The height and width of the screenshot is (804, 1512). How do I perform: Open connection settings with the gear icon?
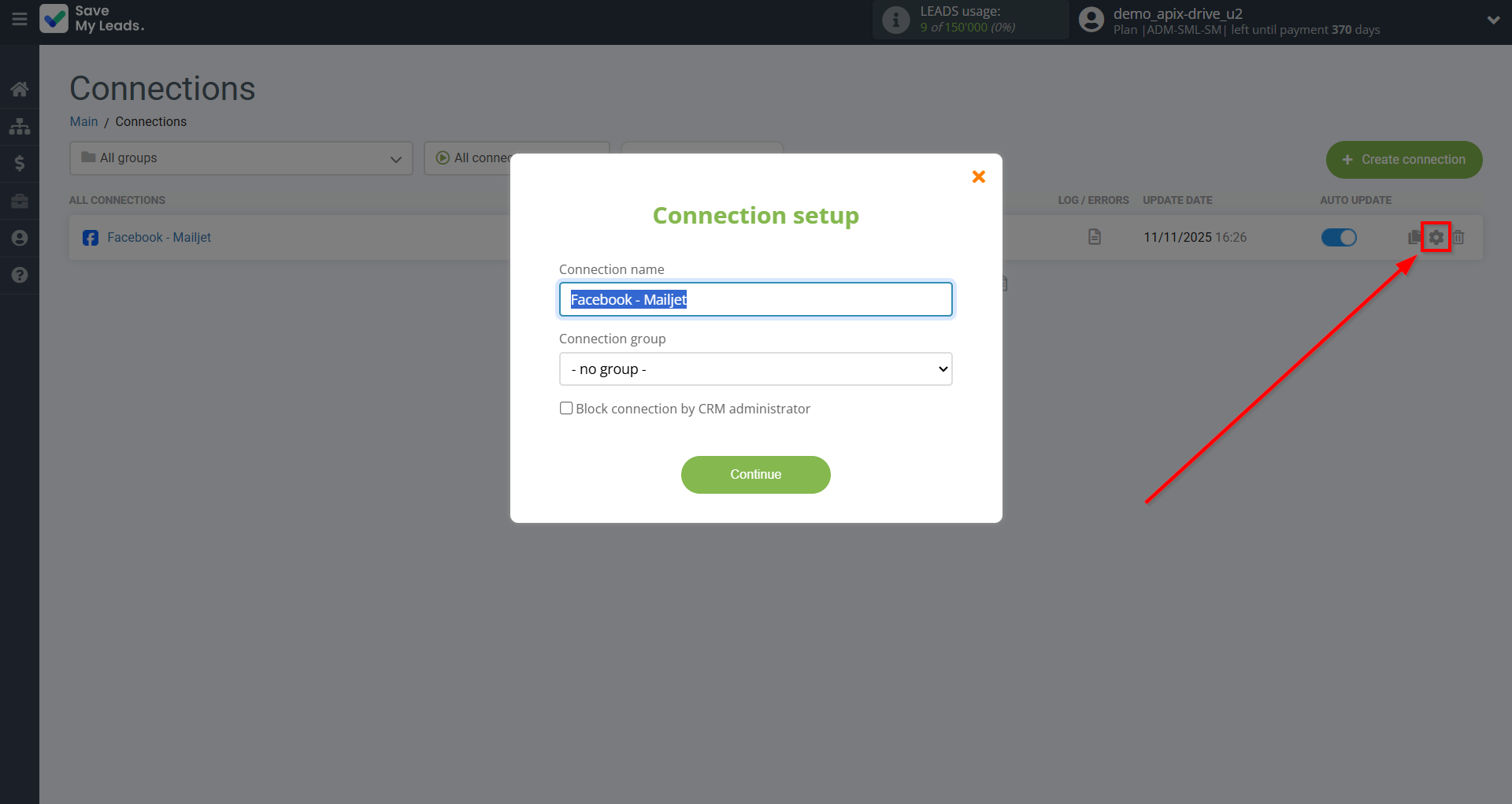(x=1436, y=236)
